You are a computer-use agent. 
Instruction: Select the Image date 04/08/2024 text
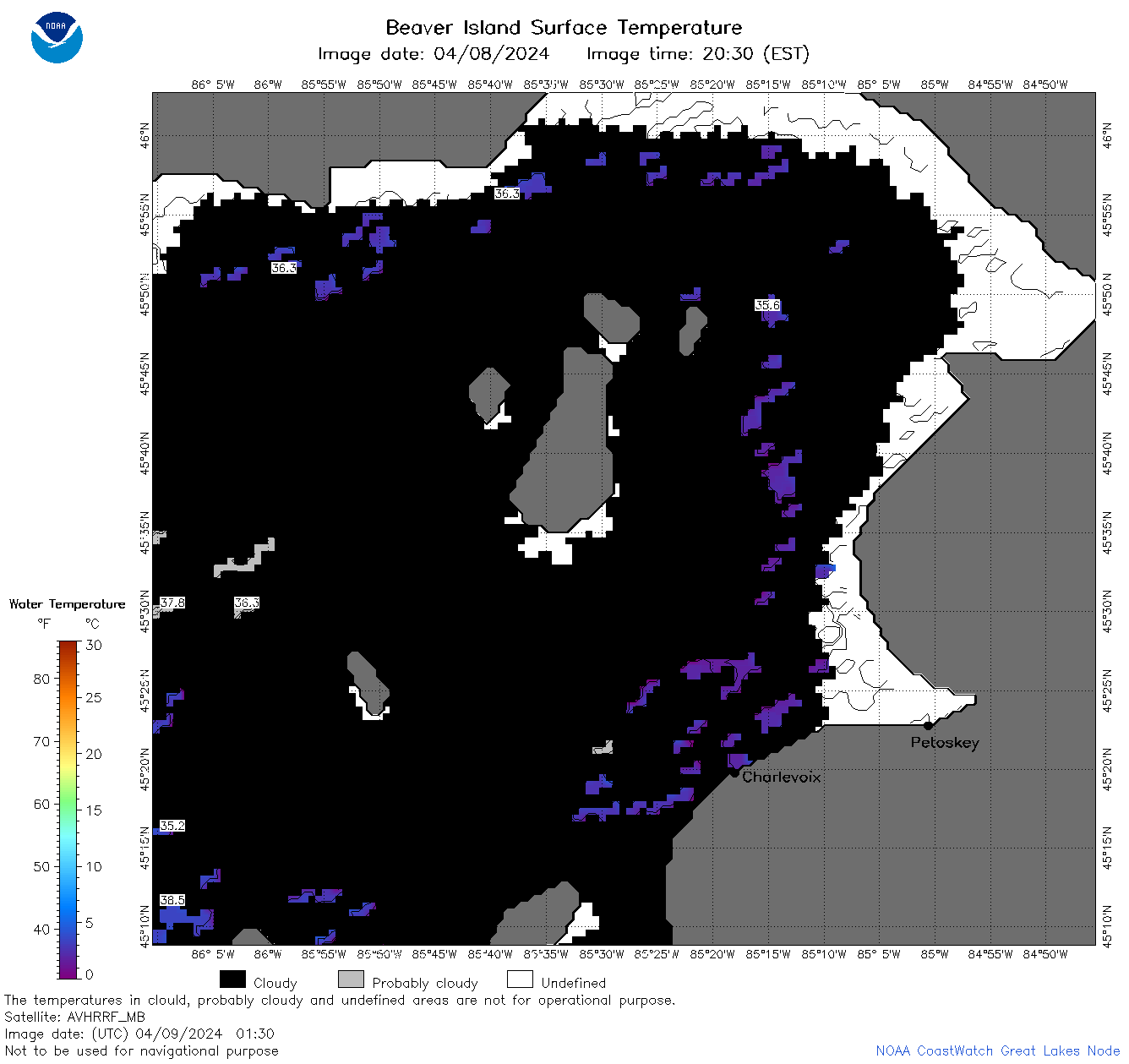pyautogui.click(x=434, y=54)
